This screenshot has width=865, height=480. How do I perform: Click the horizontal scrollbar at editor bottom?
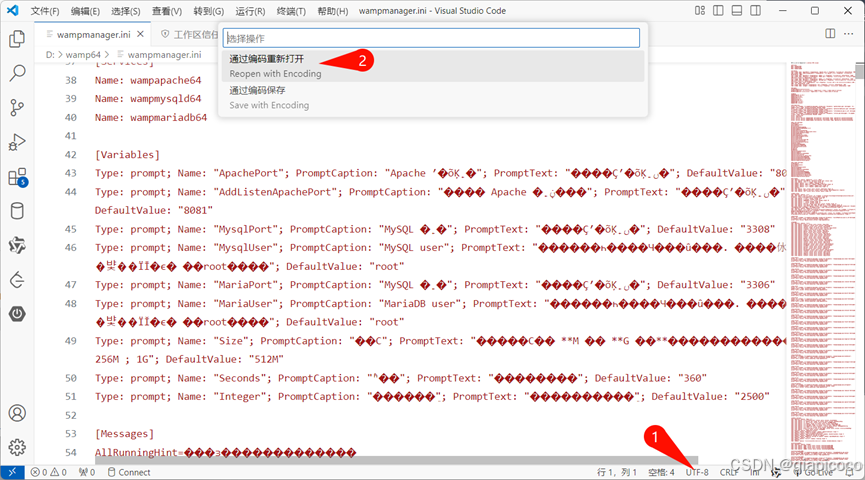click(x=396, y=460)
